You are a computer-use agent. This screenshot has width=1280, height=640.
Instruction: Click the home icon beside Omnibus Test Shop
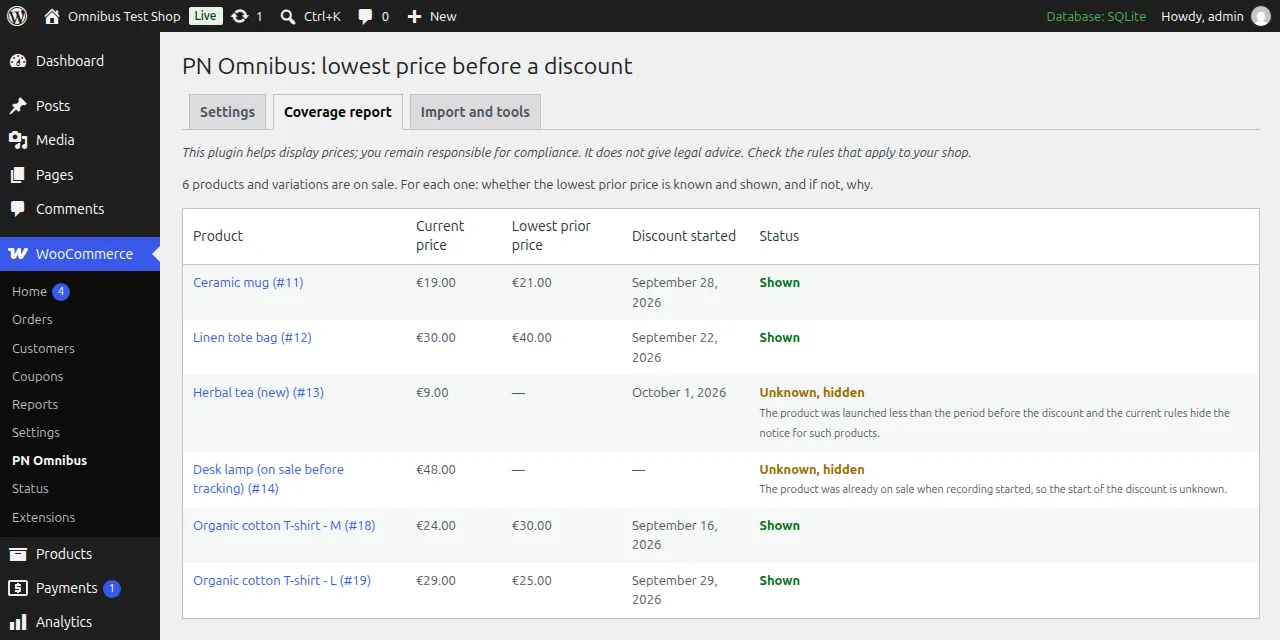52,16
